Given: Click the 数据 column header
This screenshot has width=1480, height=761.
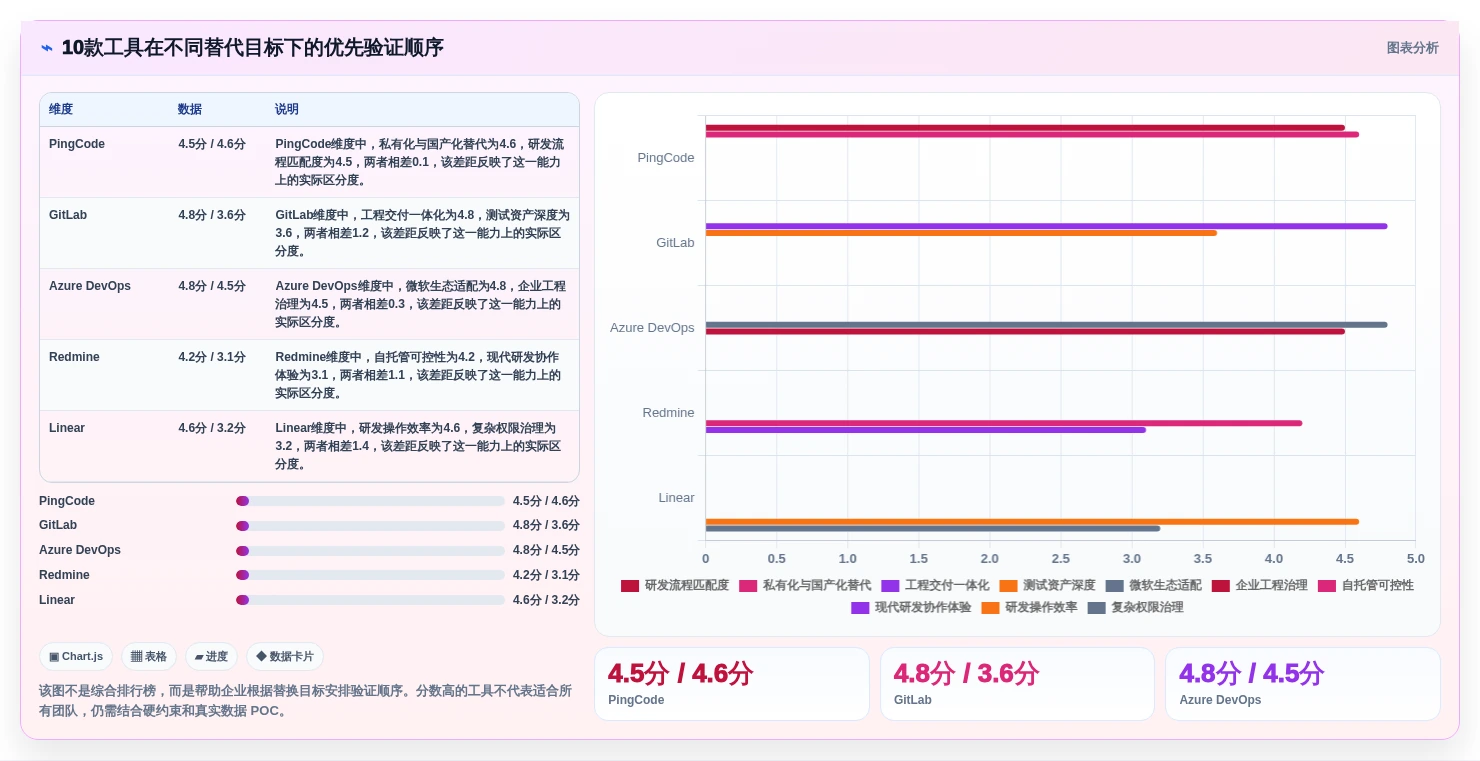Looking at the screenshot, I should coord(190,110).
